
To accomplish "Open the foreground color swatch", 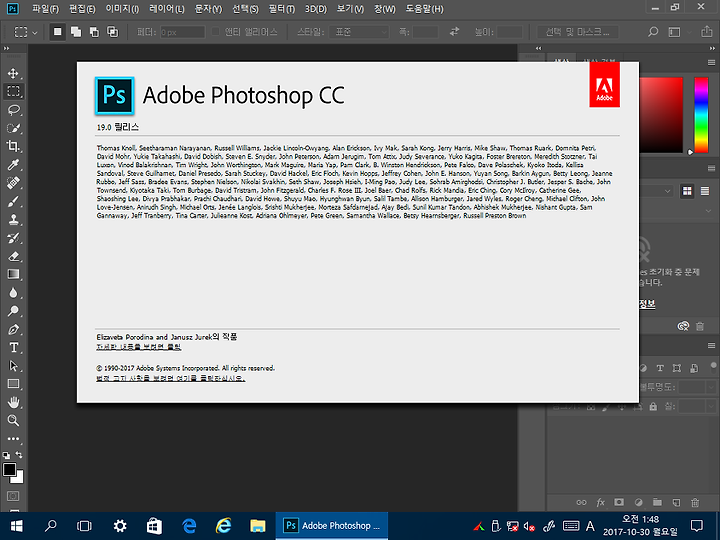I will point(9,470).
